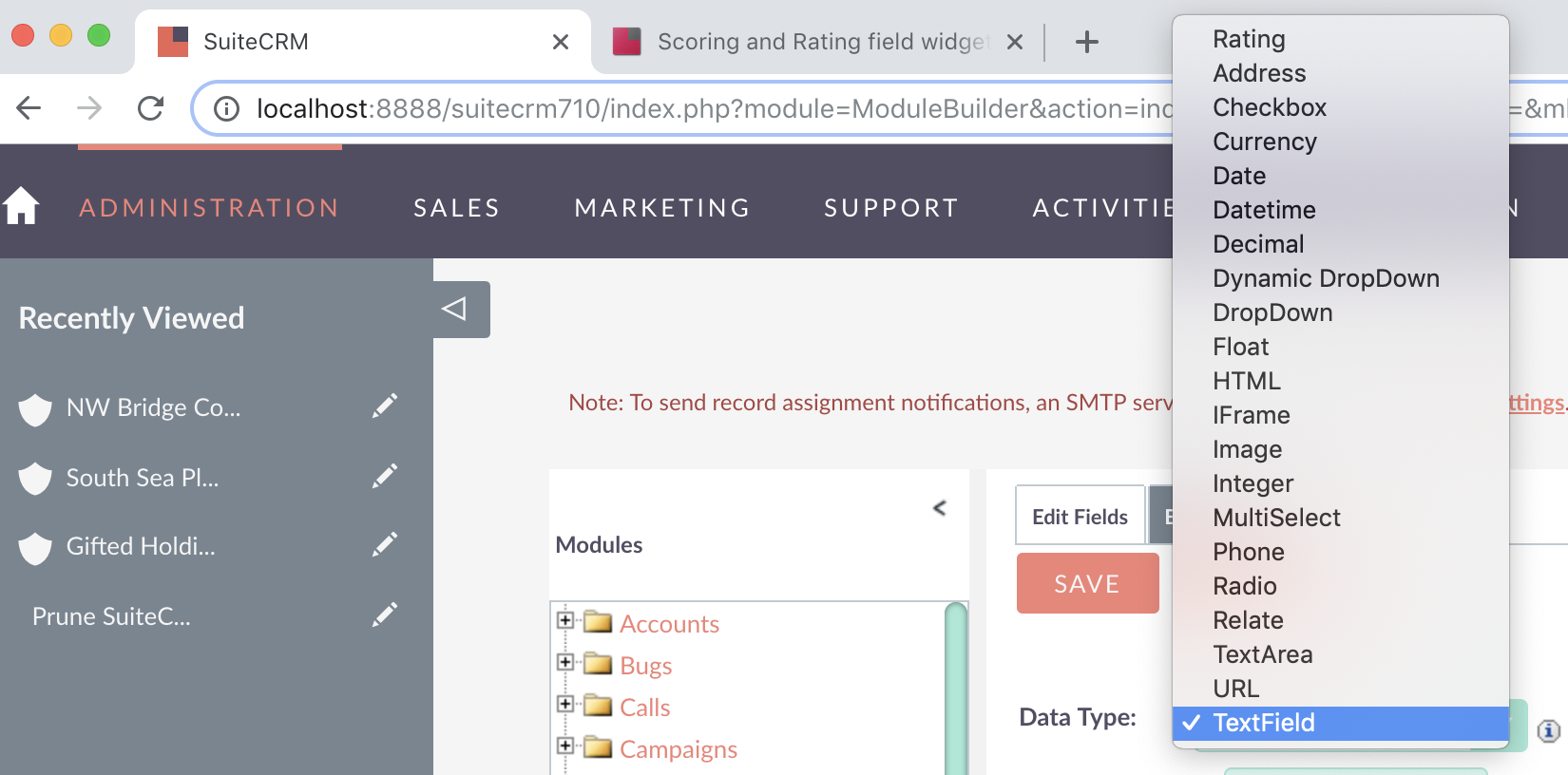Go back using the browser back arrow
The width and height of the screenshot is (1568, 775).
pos(29,108)
